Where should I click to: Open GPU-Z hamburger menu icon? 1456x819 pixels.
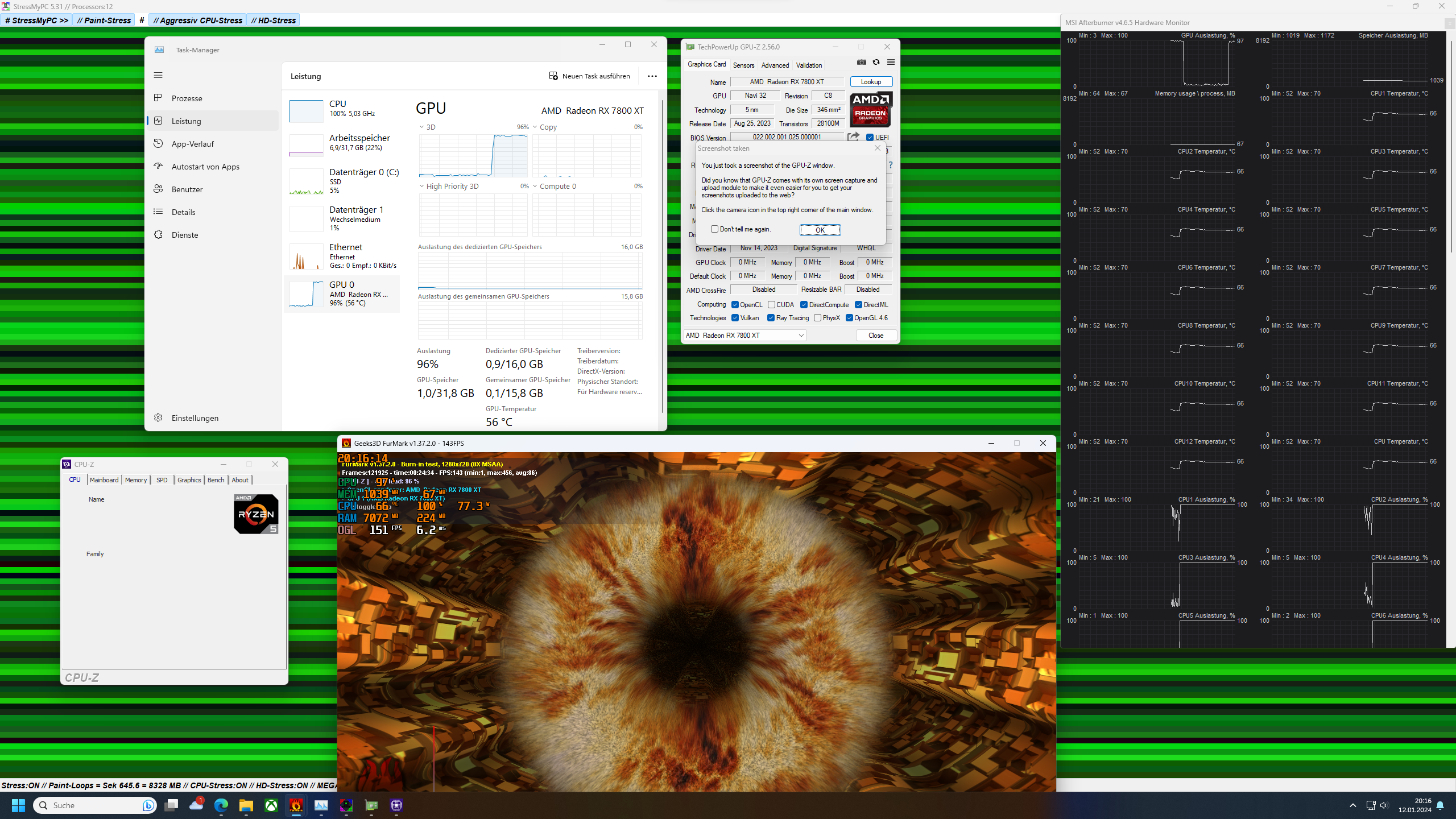(891, 62)
